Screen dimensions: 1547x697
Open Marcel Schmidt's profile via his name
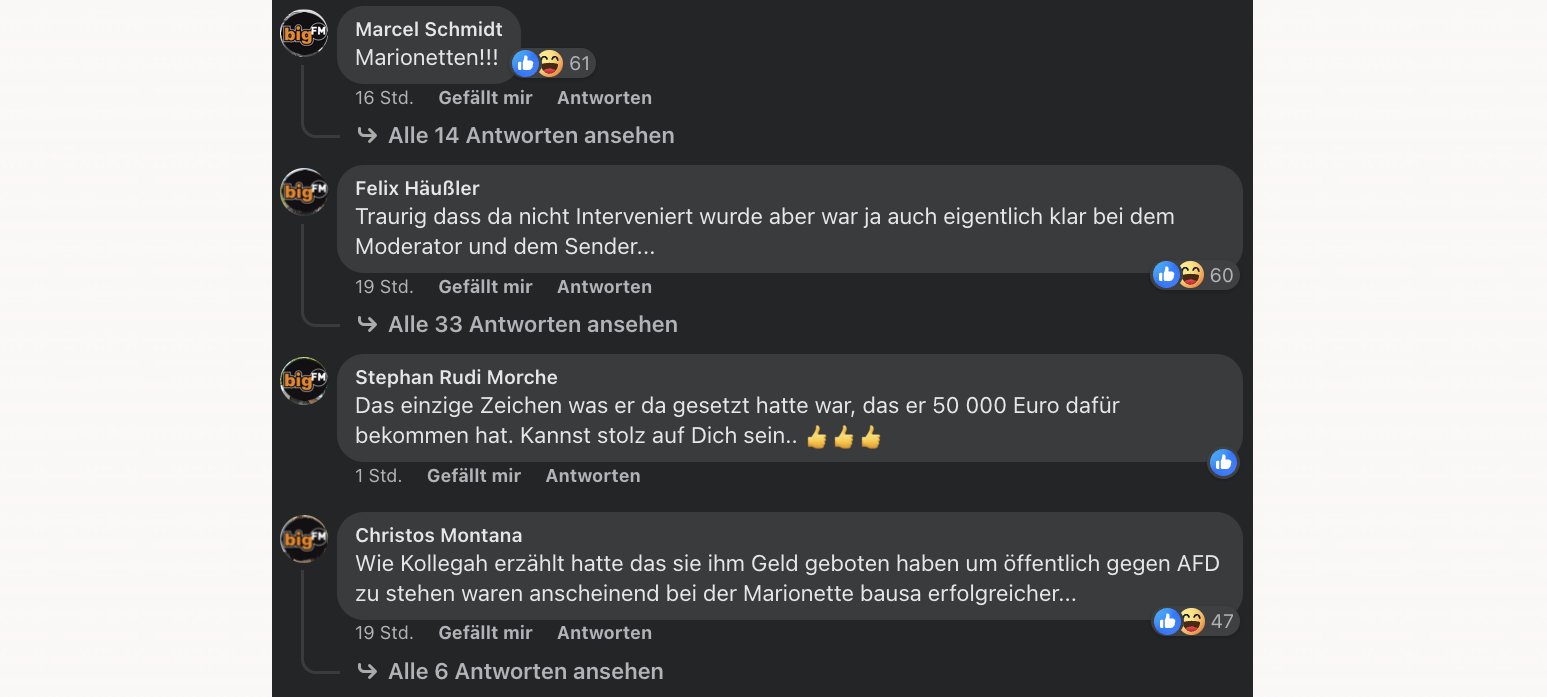pos(429,29)
